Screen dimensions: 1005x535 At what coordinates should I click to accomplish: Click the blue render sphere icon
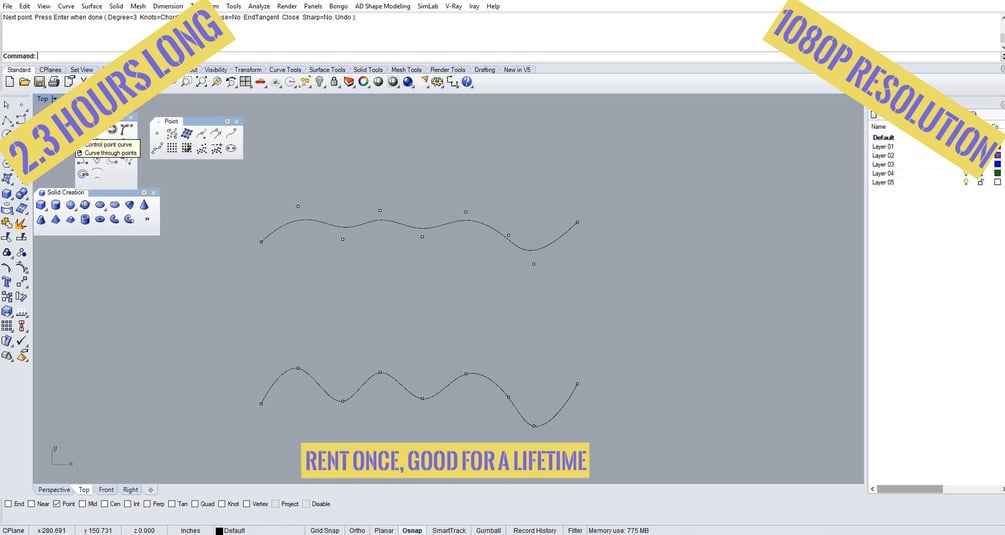click(408, 82)
